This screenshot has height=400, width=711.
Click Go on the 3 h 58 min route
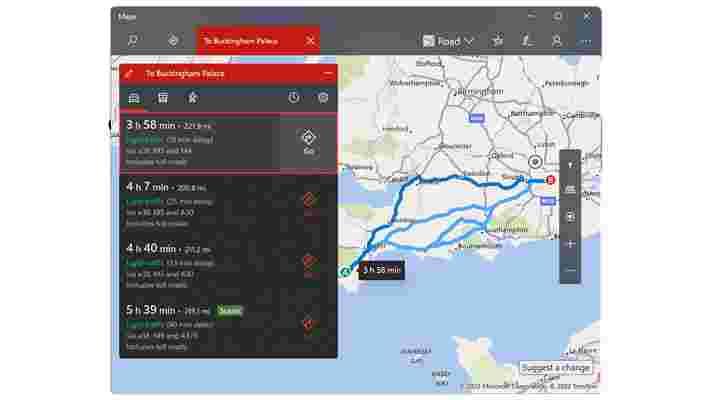[x=308, y=142]
